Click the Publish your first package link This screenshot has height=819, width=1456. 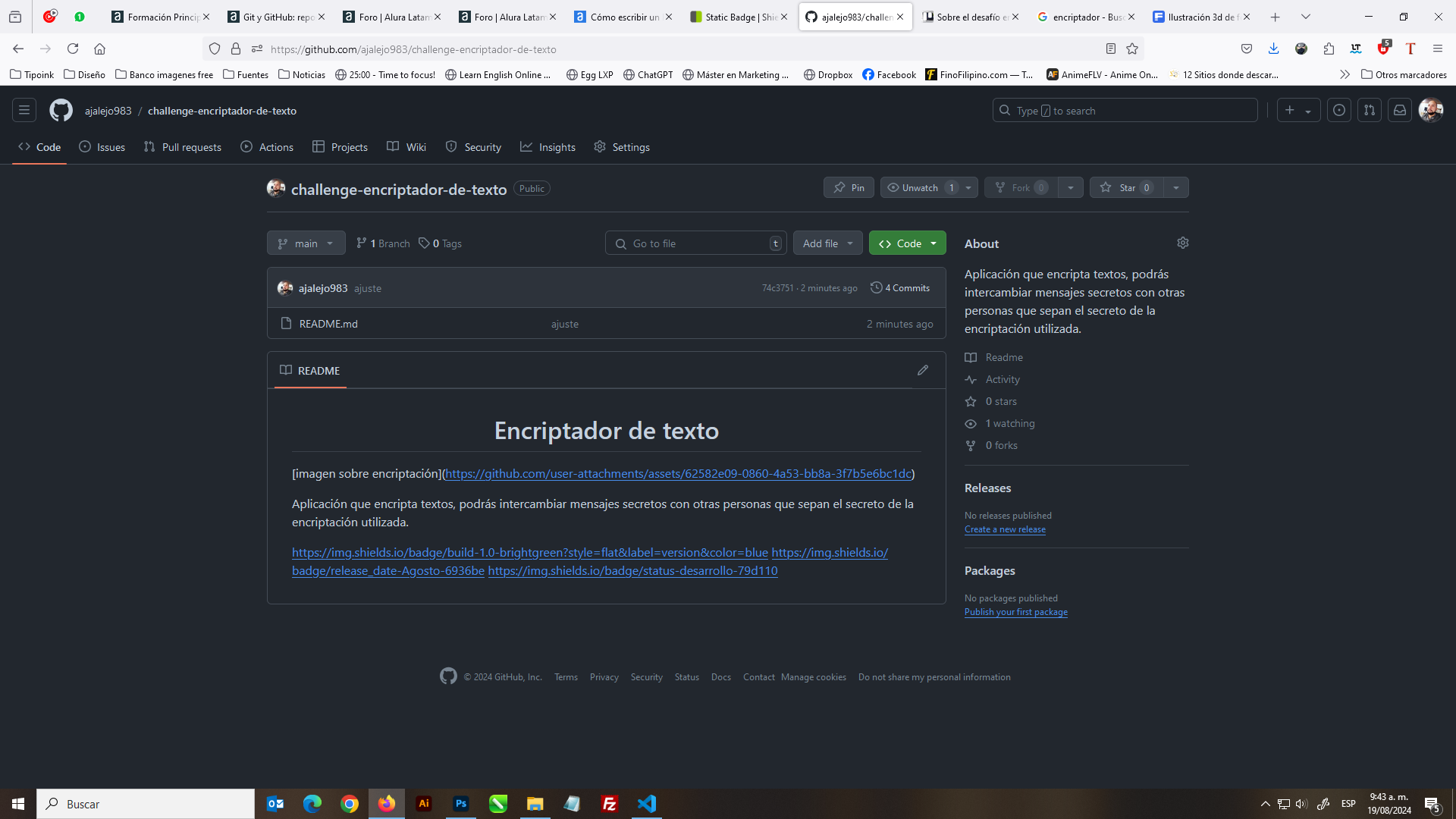tap(1016, 612)
